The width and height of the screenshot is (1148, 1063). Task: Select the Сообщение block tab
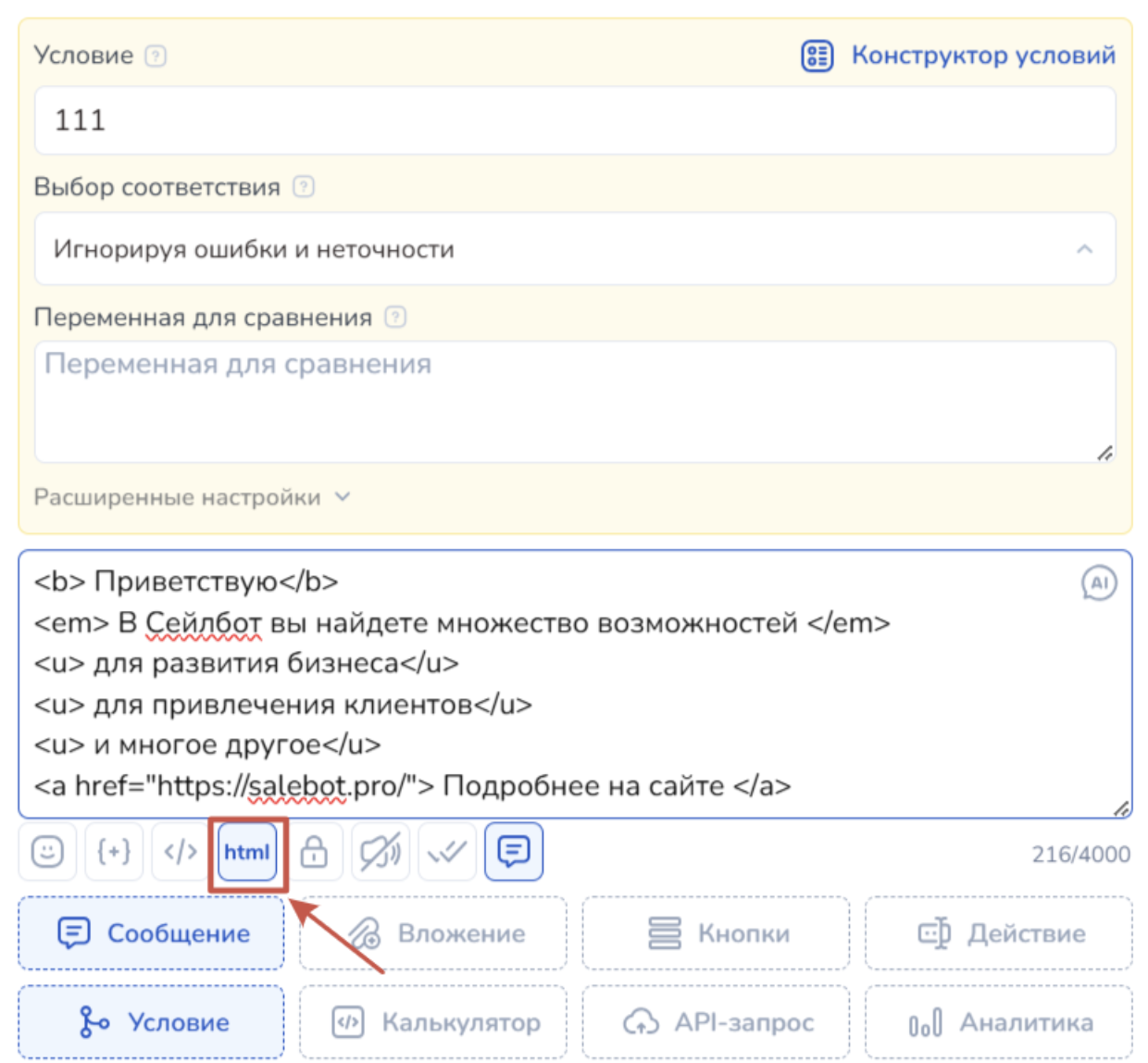coord(152,933)
